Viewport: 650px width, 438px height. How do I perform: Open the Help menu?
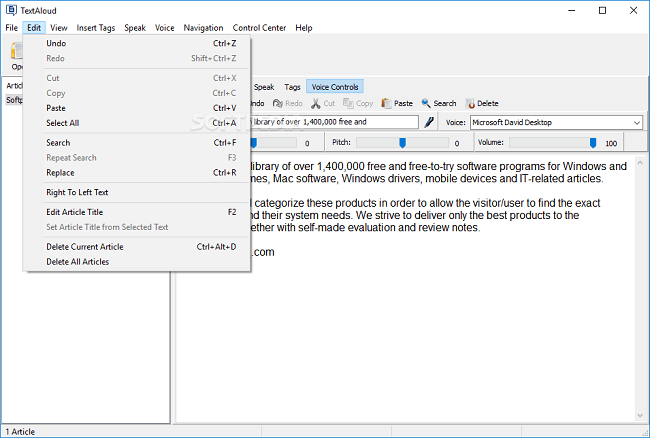304,28
